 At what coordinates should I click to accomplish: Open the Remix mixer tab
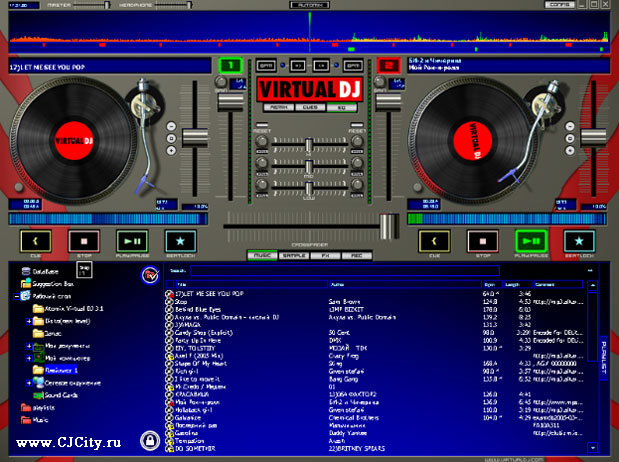coord(279,107)
